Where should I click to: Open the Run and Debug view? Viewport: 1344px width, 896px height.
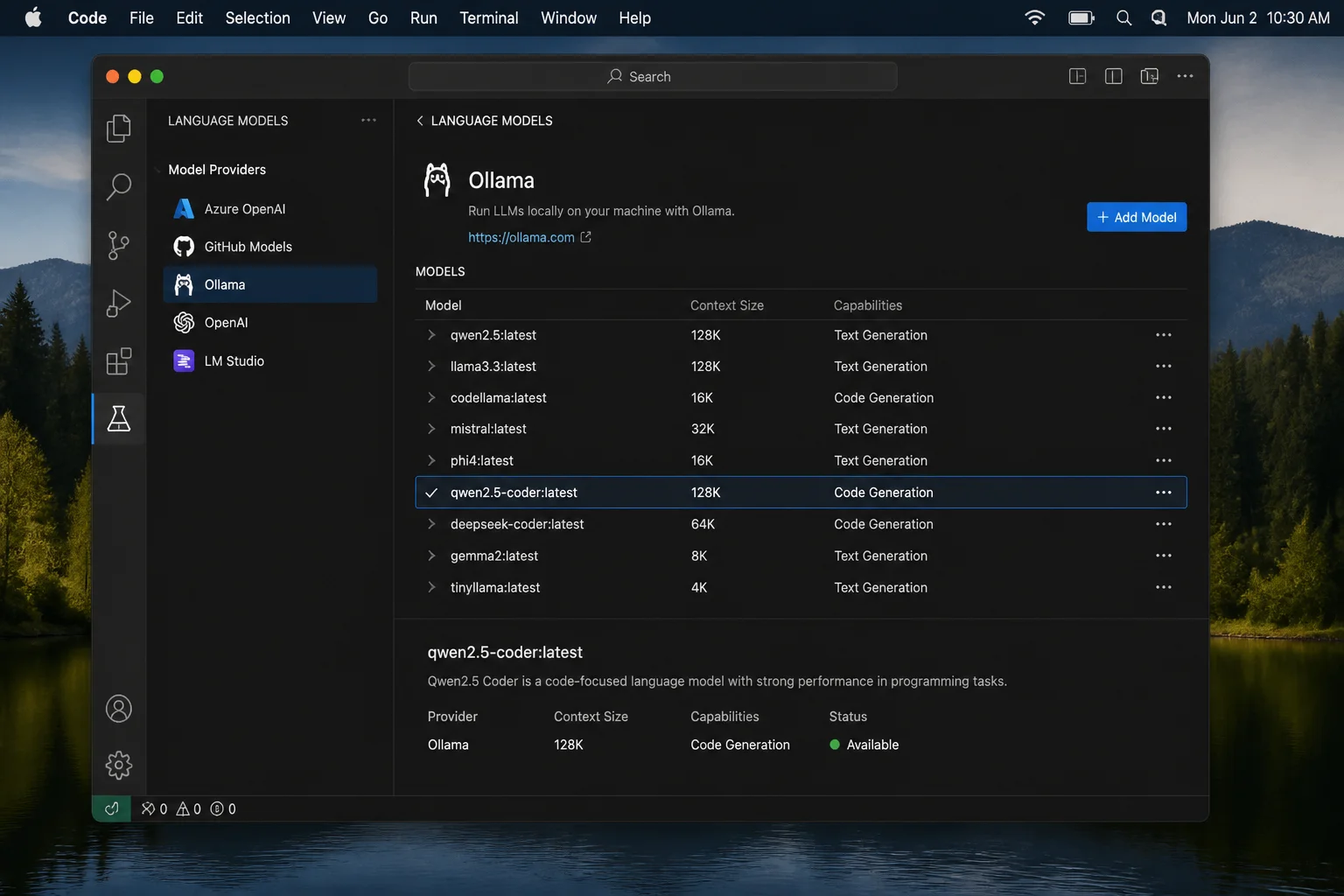119,303
